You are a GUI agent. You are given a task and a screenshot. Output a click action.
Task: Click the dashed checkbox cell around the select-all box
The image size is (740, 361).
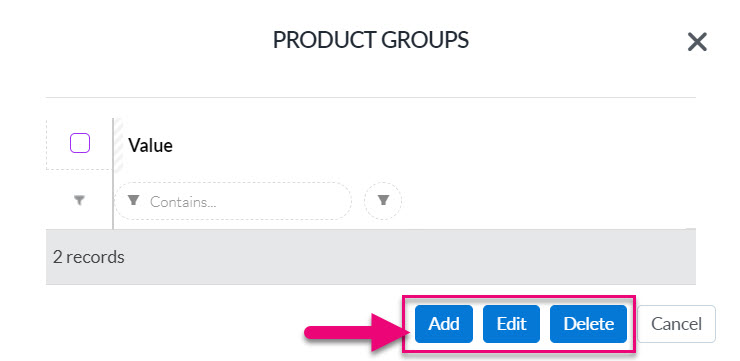pos(79,143)
